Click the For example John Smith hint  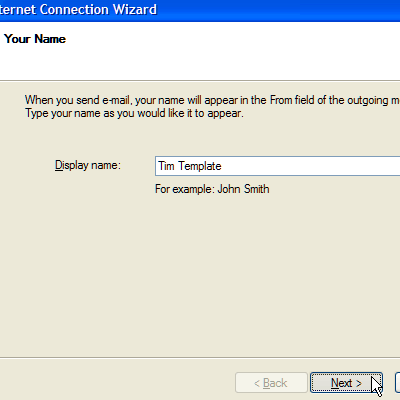coord(212,189)
